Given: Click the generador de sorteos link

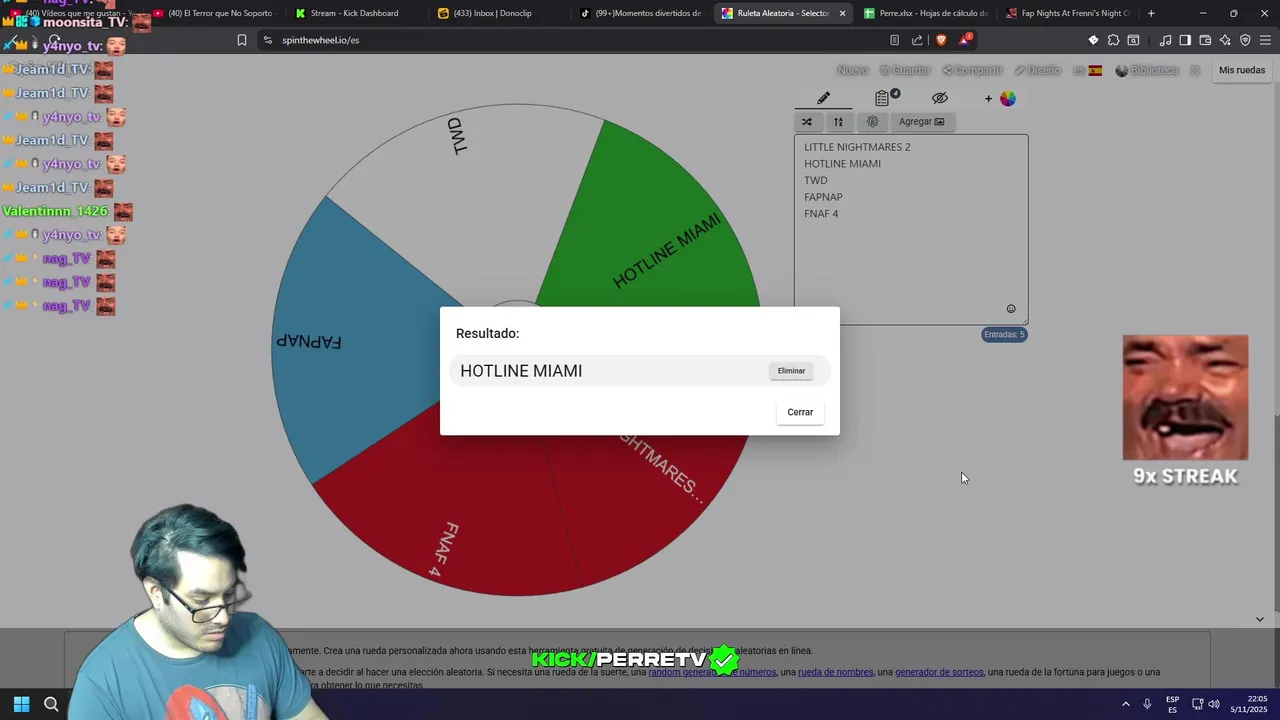Looking at the screenshot, I should click(939, 672).
